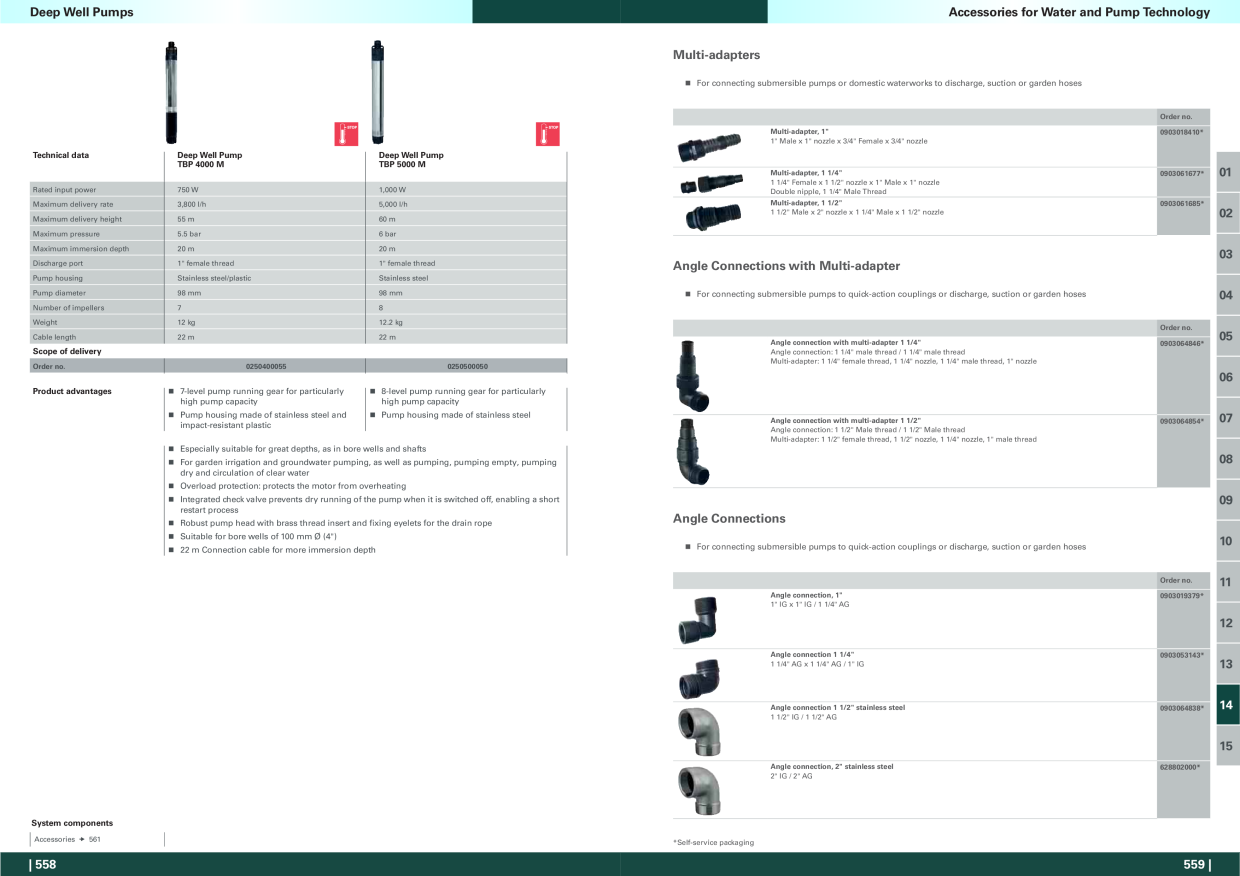Open chapter tab 09
This screenshot has width=1240, height=876.
[1226, 500]
